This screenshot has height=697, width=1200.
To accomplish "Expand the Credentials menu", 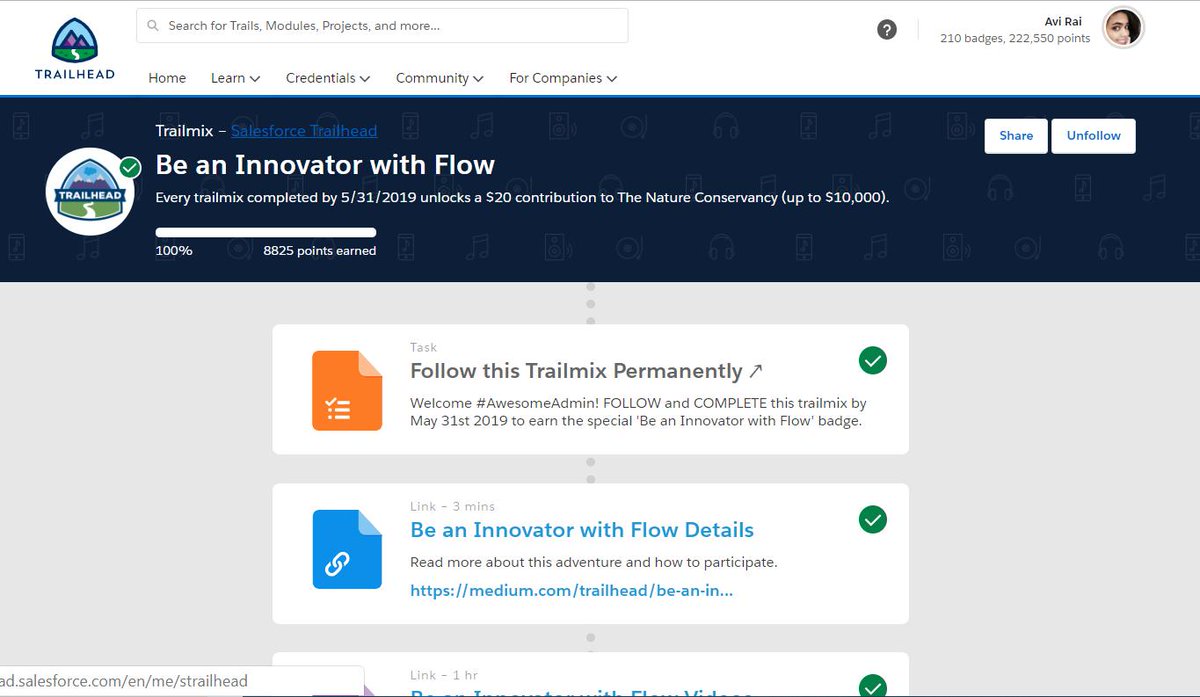I will pyautogui.click(x=328, y=78).
